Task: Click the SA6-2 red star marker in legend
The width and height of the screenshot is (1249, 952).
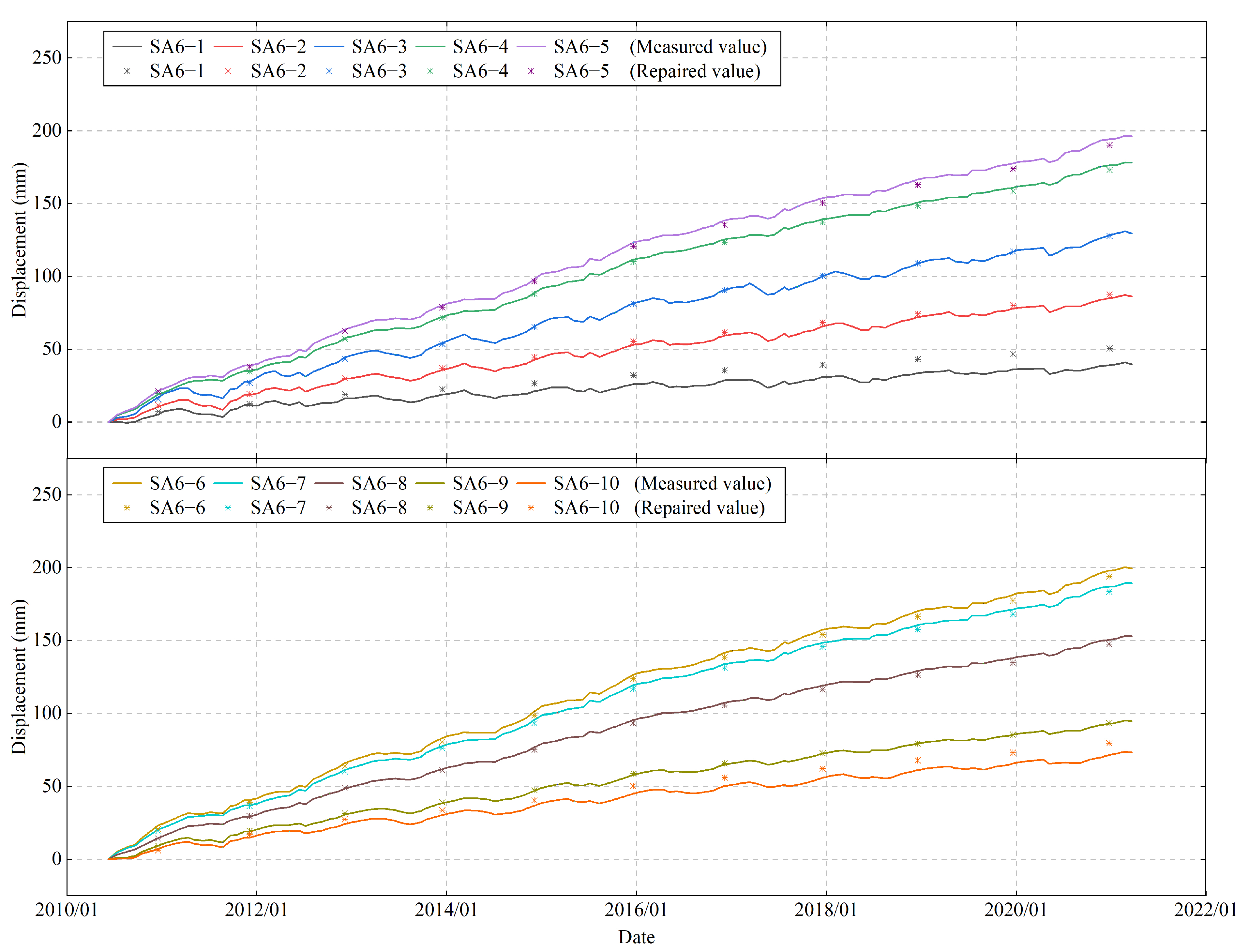Action: [x=228, y=71]
